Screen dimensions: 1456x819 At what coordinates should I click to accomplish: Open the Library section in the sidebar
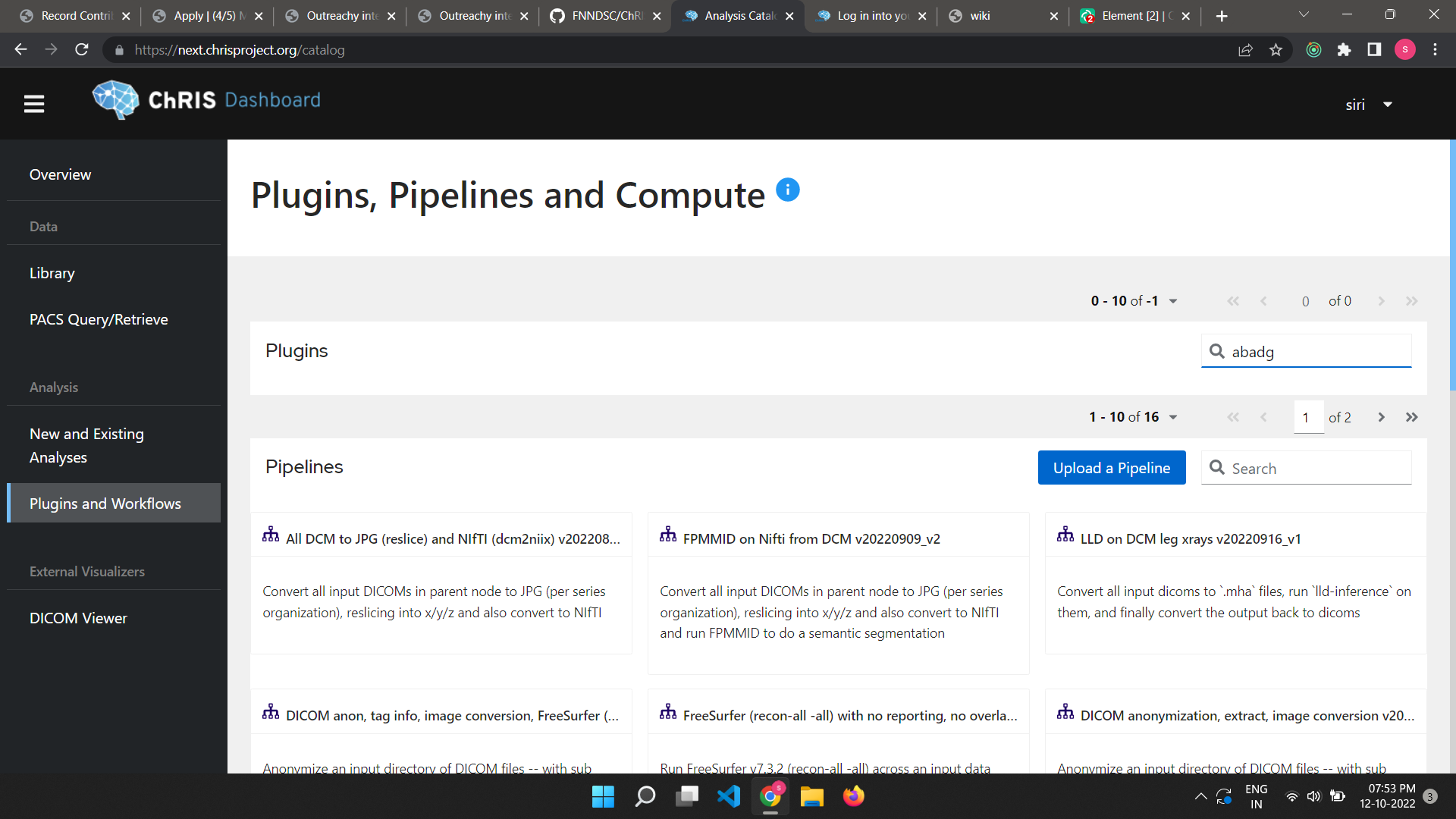[52, 273]
